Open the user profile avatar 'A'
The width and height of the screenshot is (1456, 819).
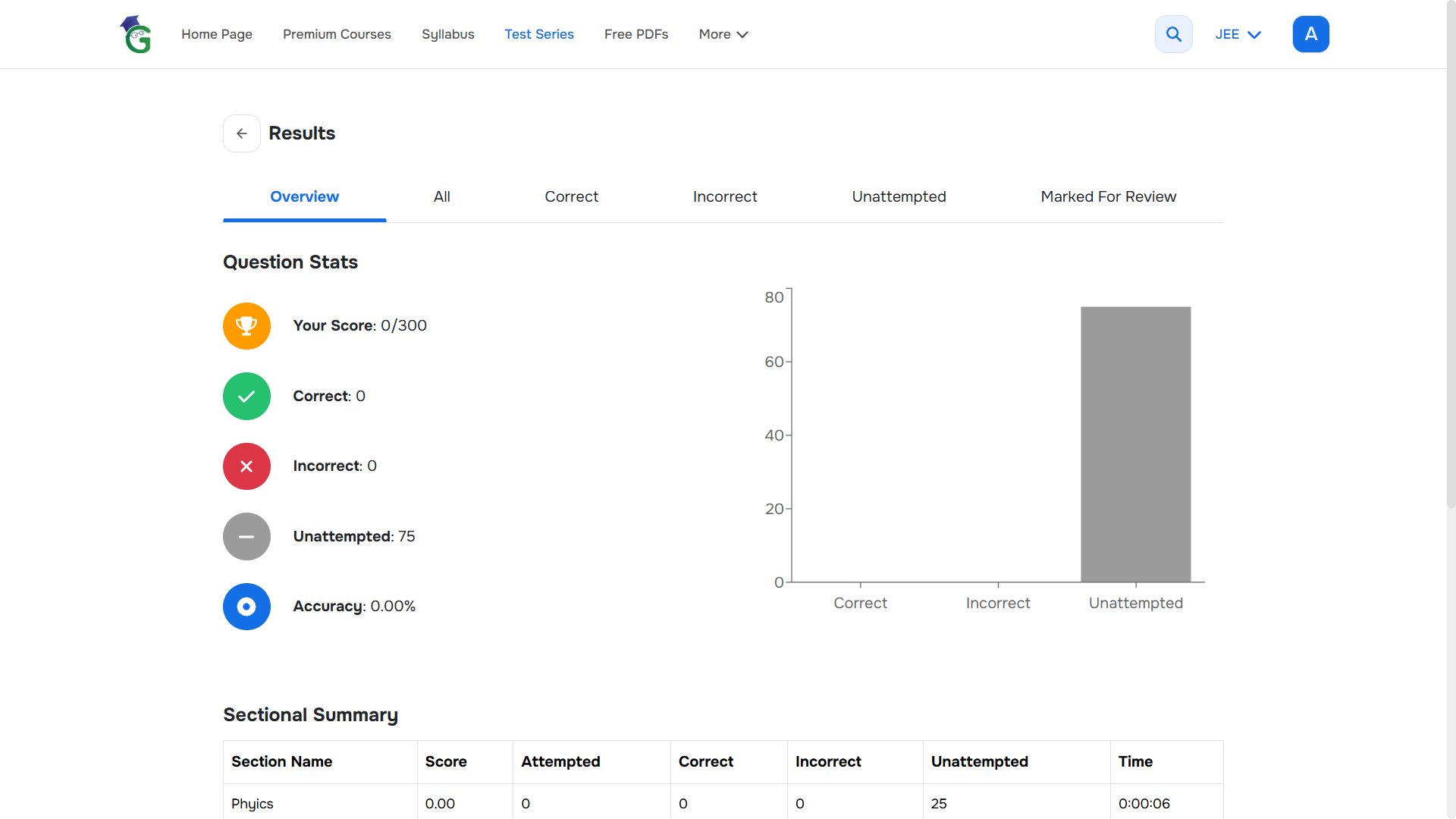click(x=1310, y=34)
